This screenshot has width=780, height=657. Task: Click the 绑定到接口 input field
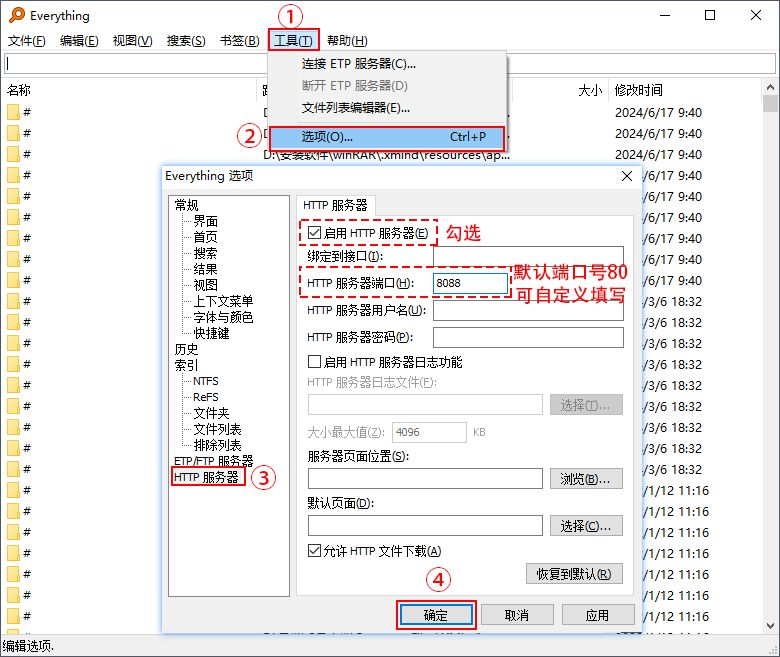click(x=528, y=256)
